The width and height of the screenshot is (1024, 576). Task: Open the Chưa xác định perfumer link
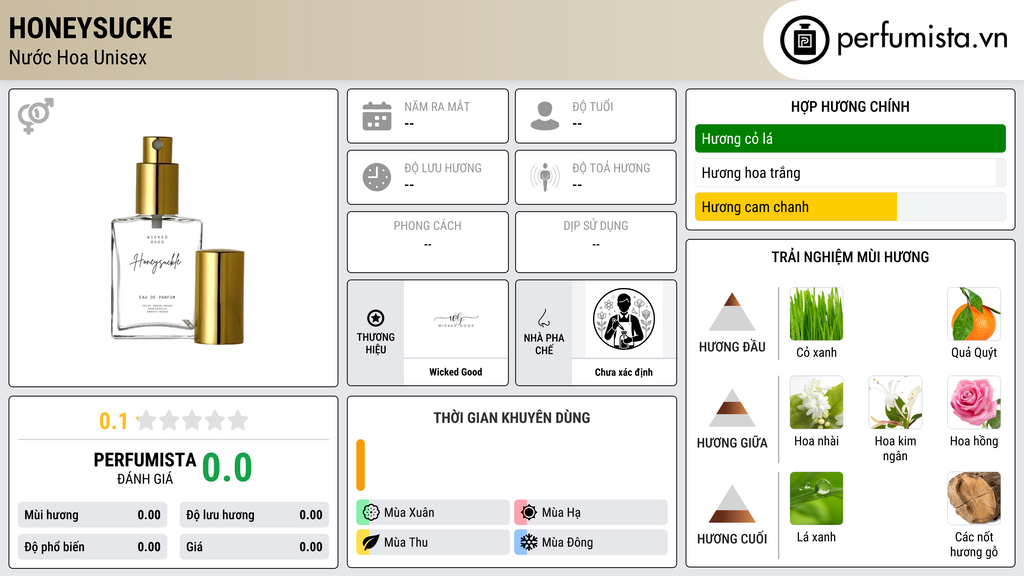click(624, 372)
